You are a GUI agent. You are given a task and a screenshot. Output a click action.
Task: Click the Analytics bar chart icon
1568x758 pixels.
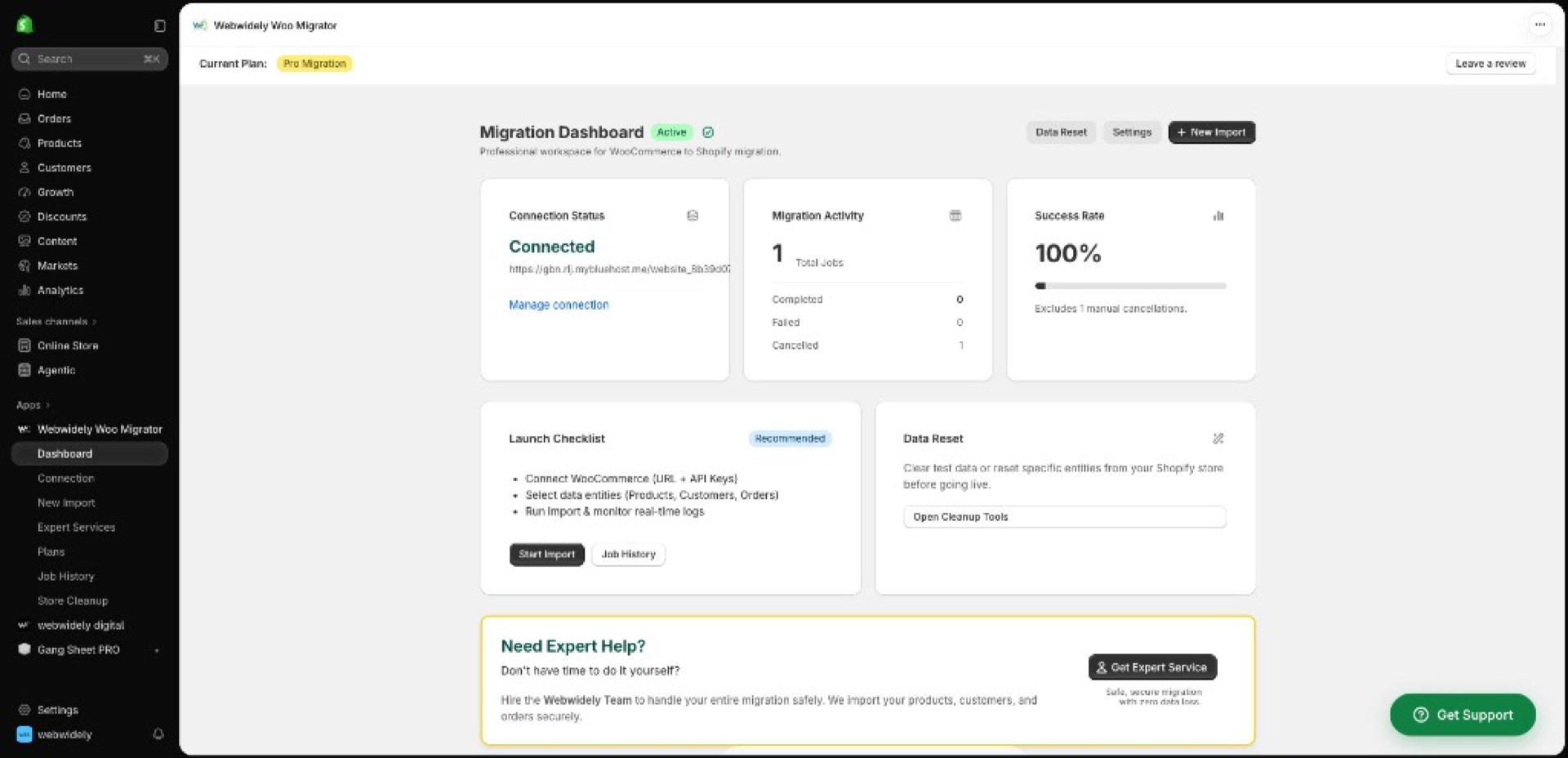point(24,290)
